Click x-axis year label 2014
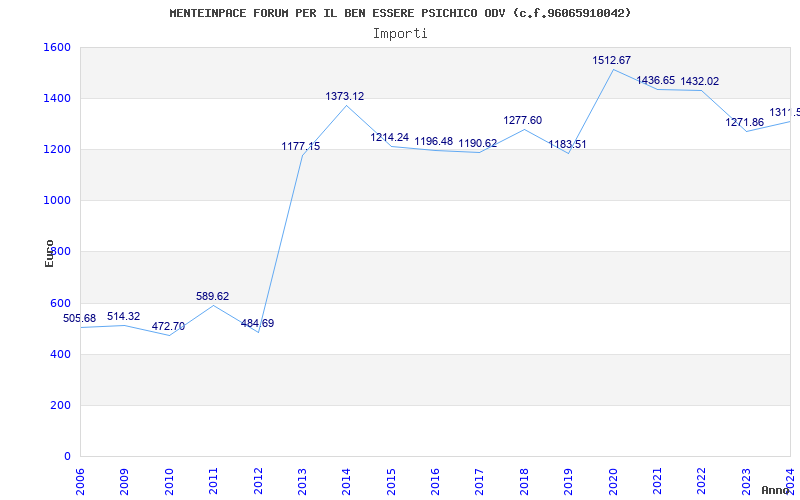Image resolution: width=800 pixels, height=500 pixels. click(346, 481)
